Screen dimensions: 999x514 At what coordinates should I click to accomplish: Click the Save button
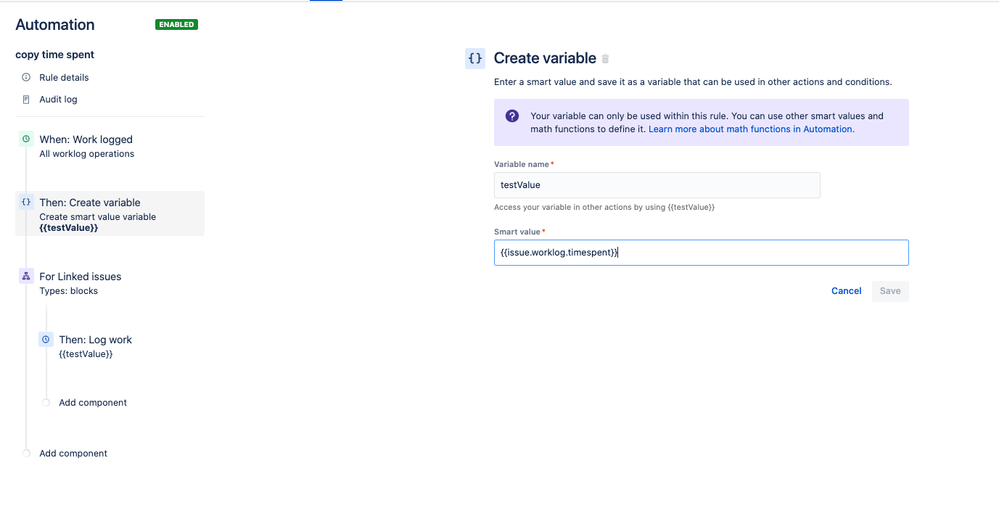pyautogui.click(x=890, y=291)
